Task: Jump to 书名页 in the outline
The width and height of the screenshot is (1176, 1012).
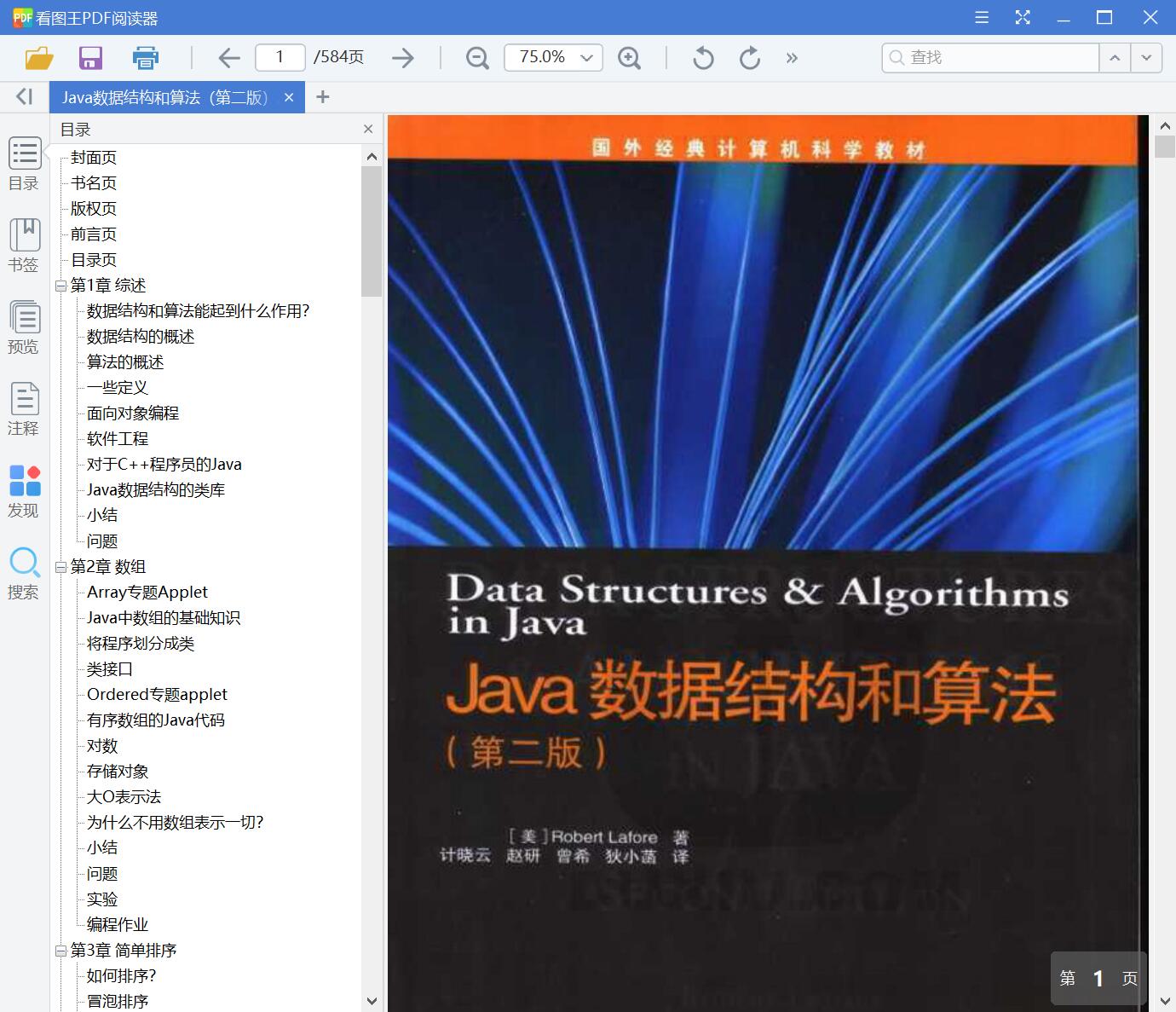Action: point(94,183)
